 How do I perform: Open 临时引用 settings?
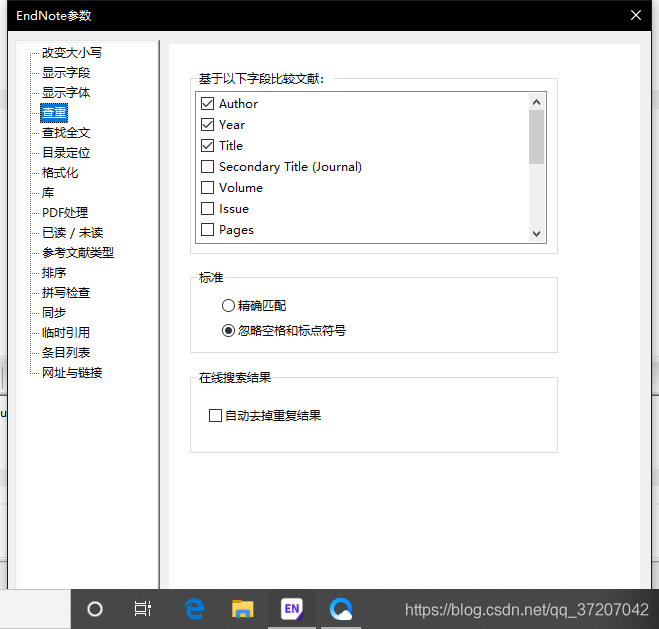(x=66, y=332)
